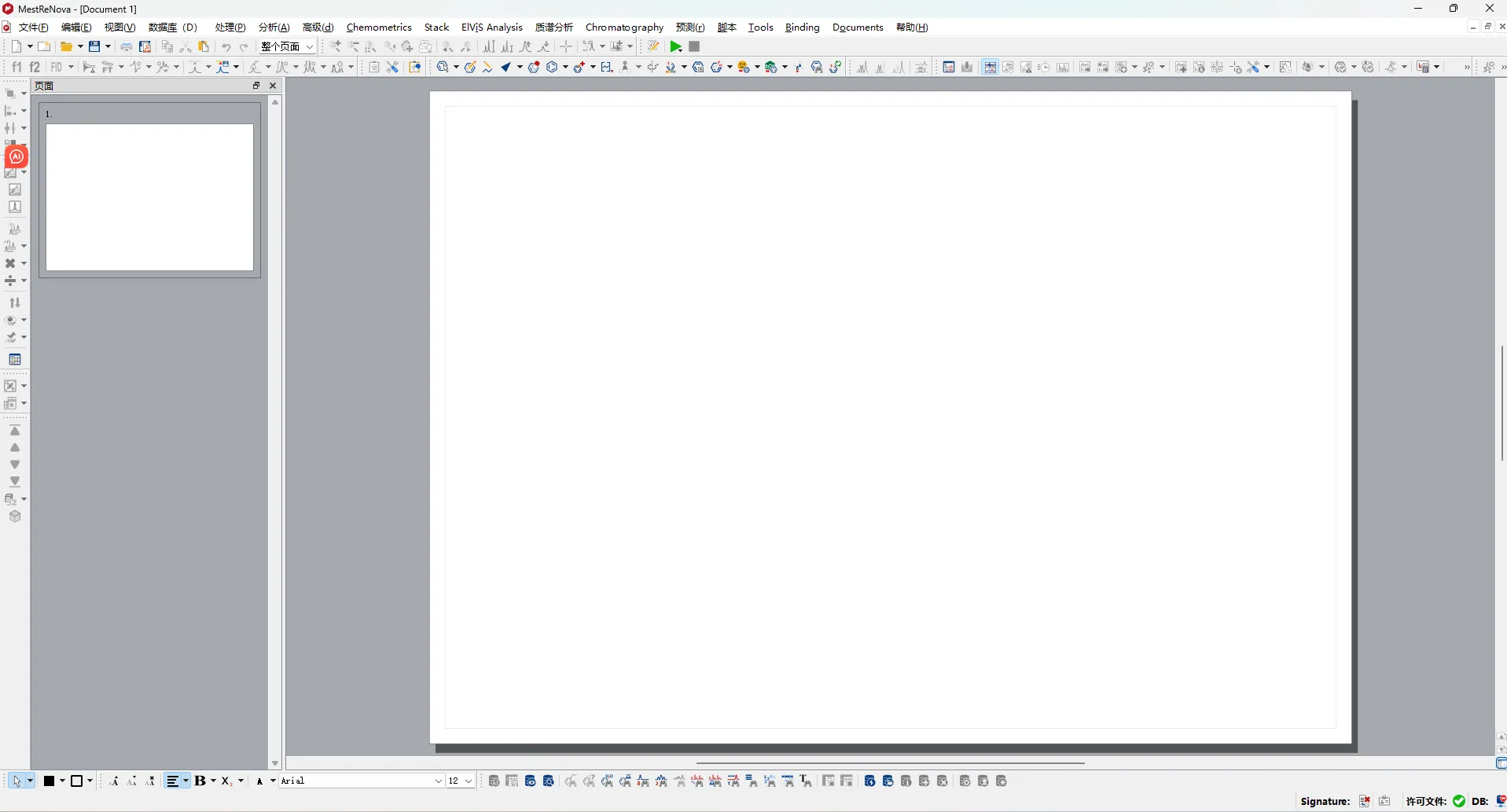Open the Chromatography menu
The width and height of the screenshot is (1507, 812).
coord(624,28)
